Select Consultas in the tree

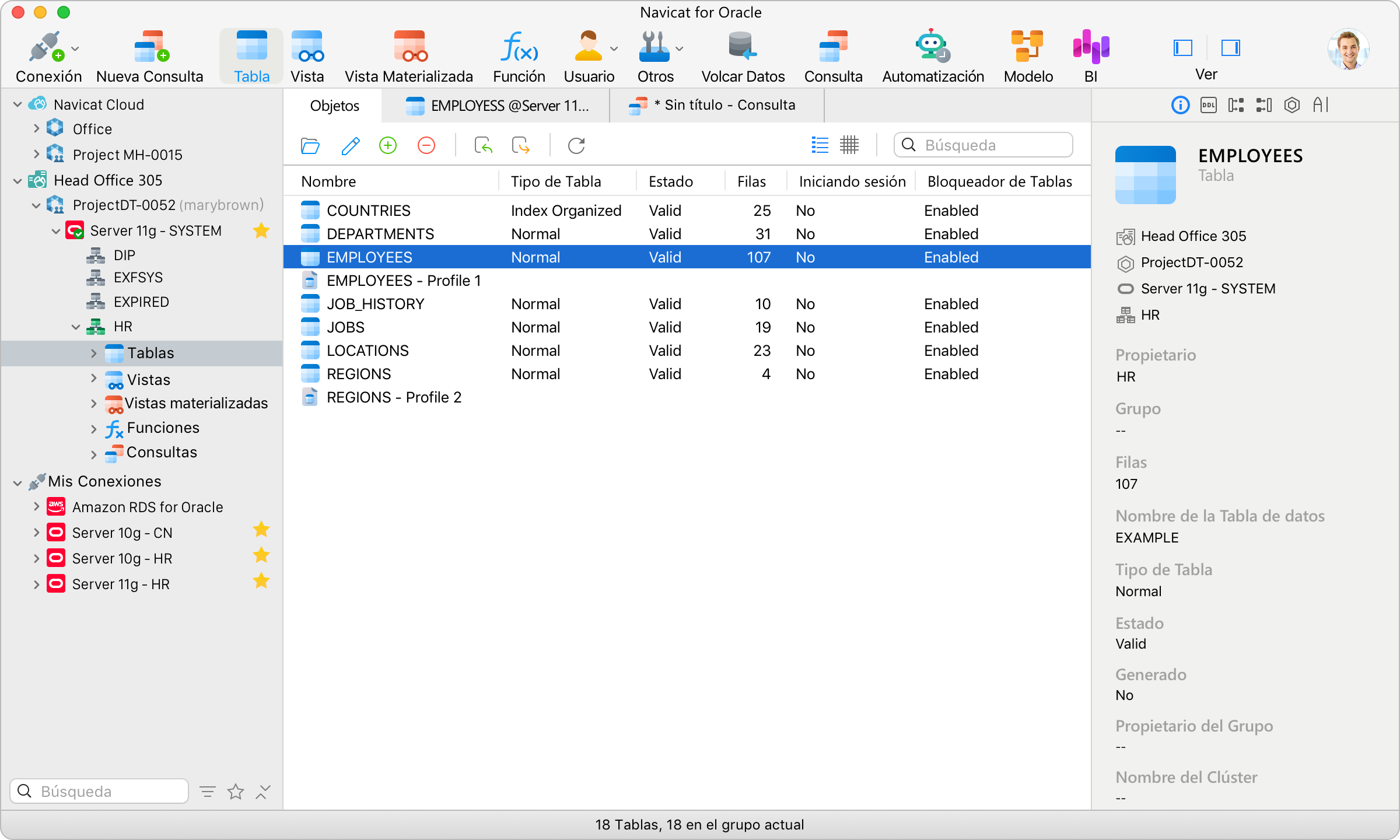162,453
